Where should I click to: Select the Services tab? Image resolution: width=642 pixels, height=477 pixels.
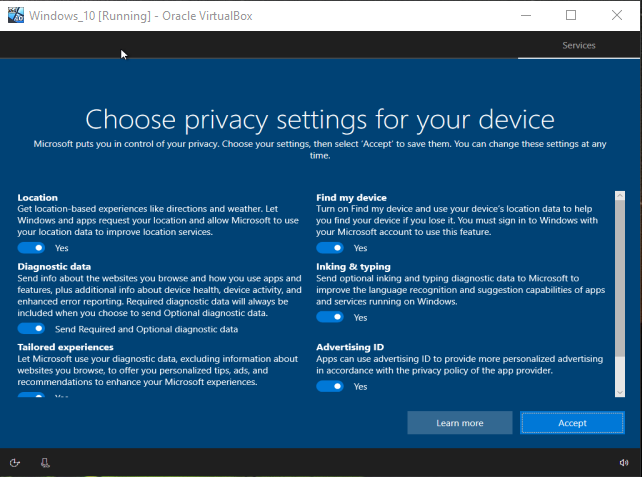578,46
